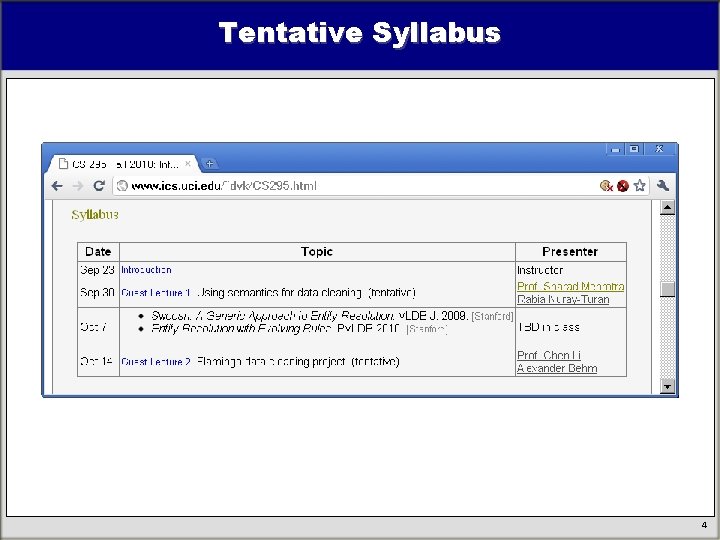
Task: Click the globe site icon in address bar
Action: coord(122,186)
